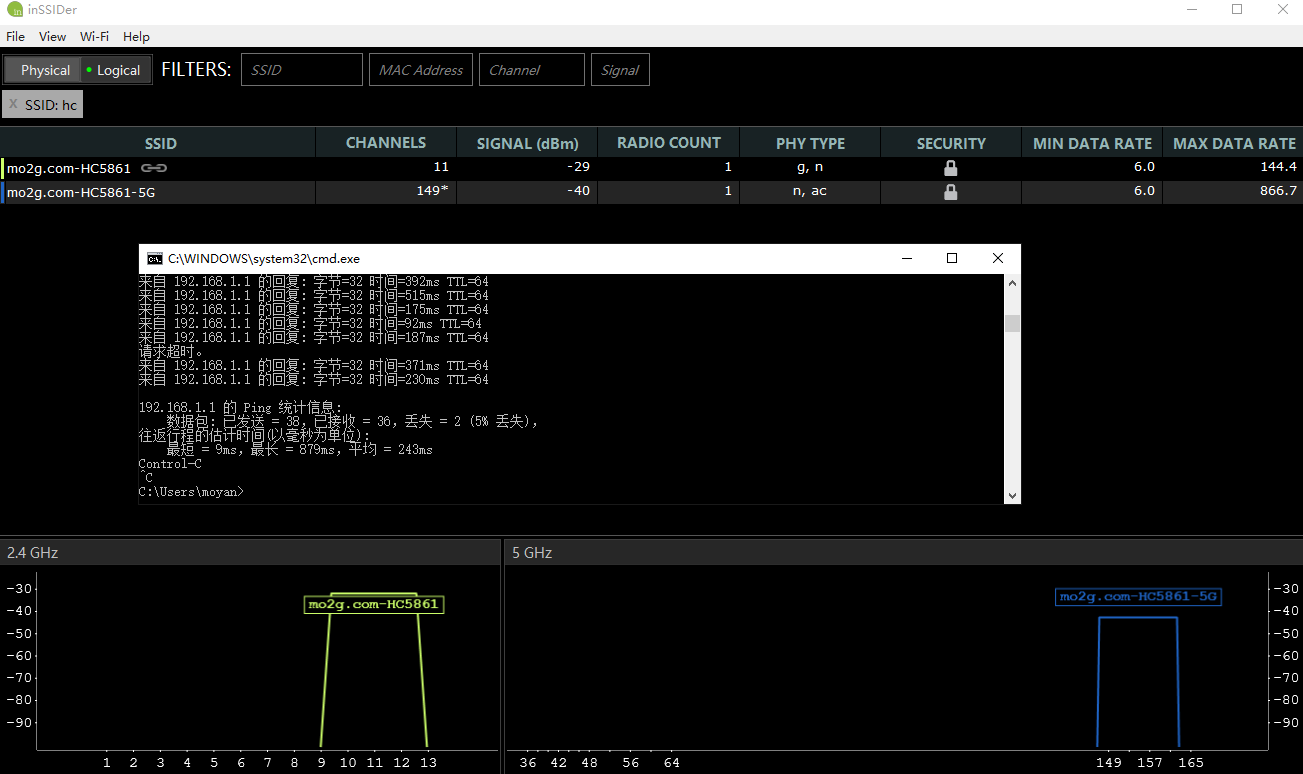
Task: Minimize the cmd.exe window
Action: point(907,258)
